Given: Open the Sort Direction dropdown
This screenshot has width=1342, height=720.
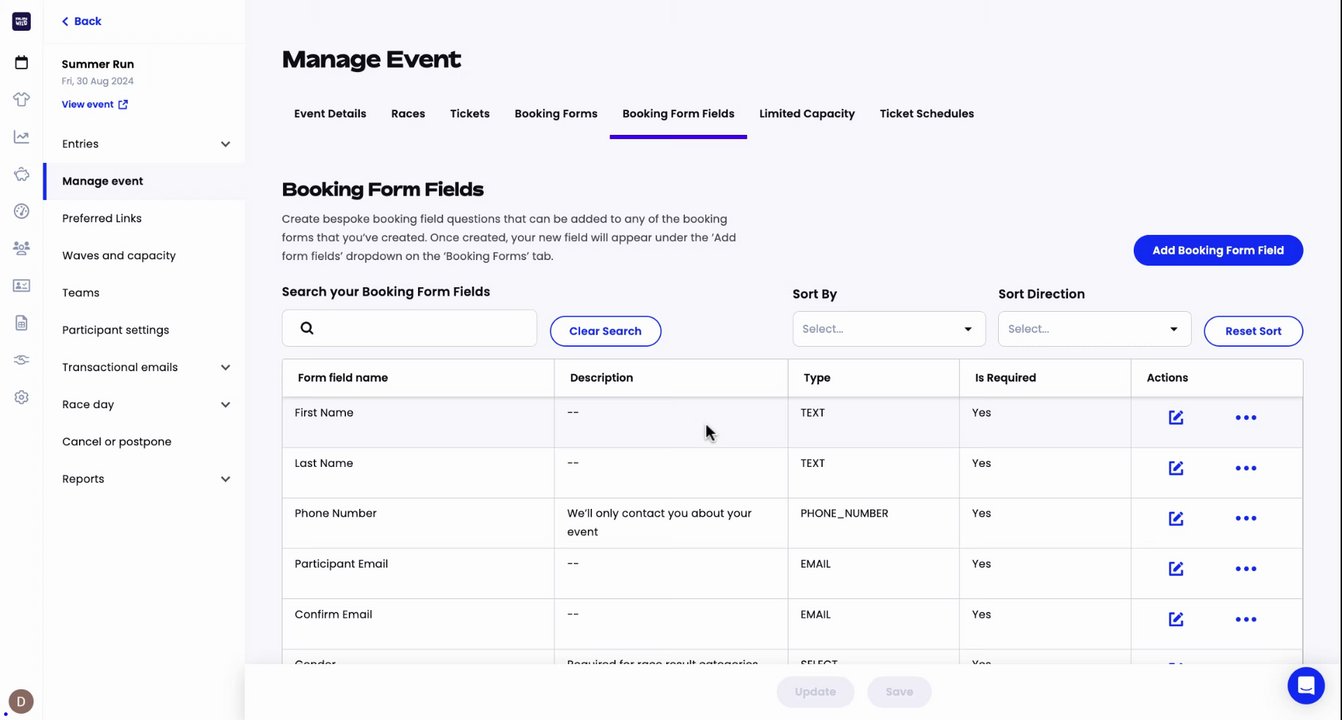Looking at the screenshot, I should click(x=1094, y=329).
